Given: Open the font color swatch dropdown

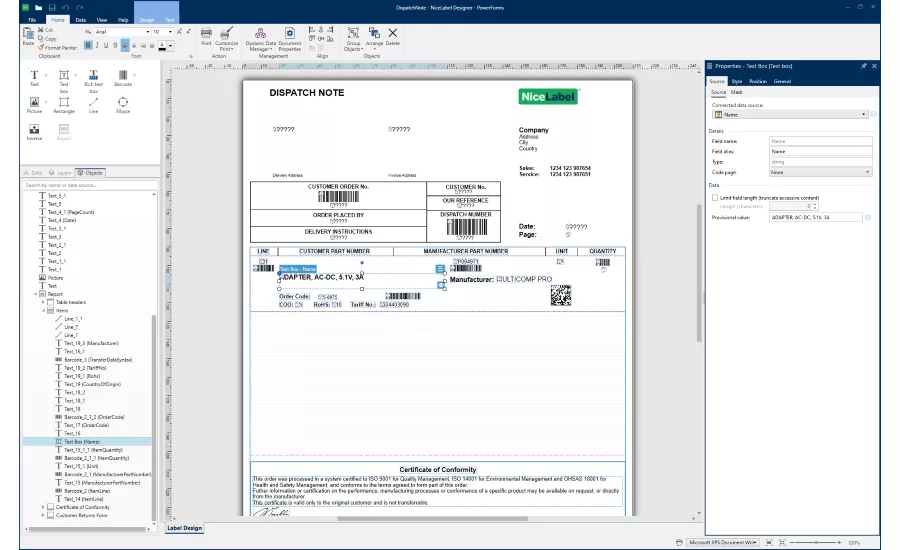Looking at the screenshot, I should [x=170, y=46].
